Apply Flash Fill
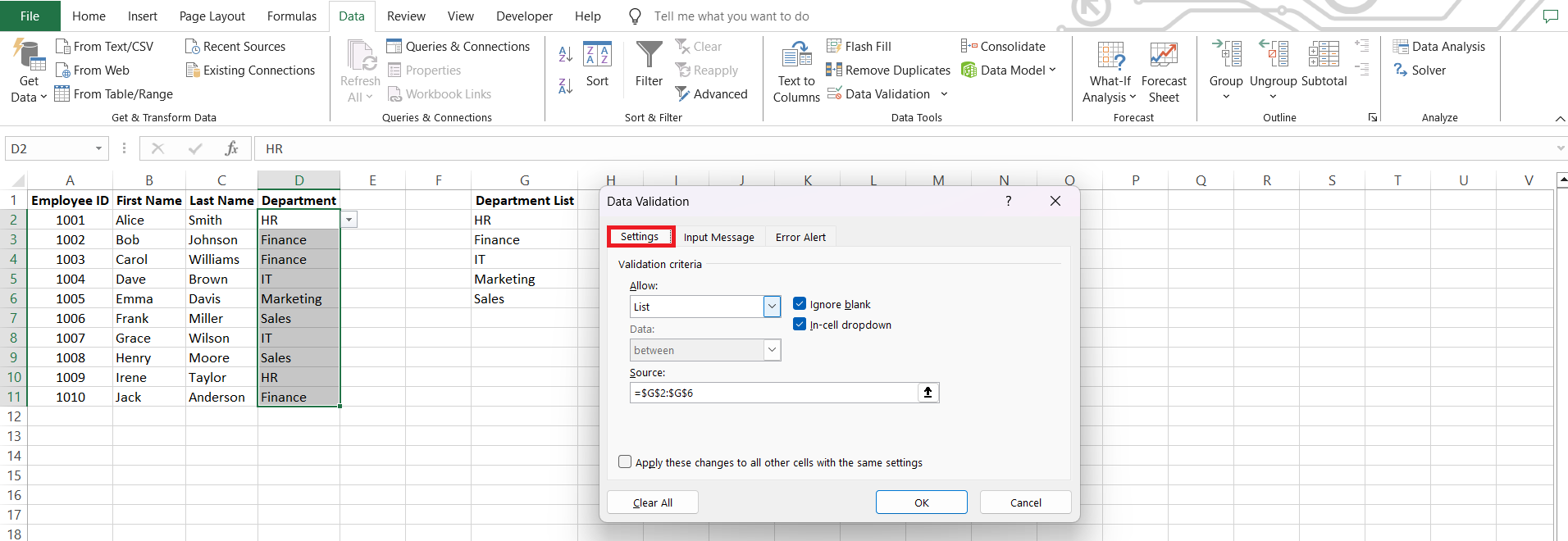1568x541 pixels. [x=859, y=47]
